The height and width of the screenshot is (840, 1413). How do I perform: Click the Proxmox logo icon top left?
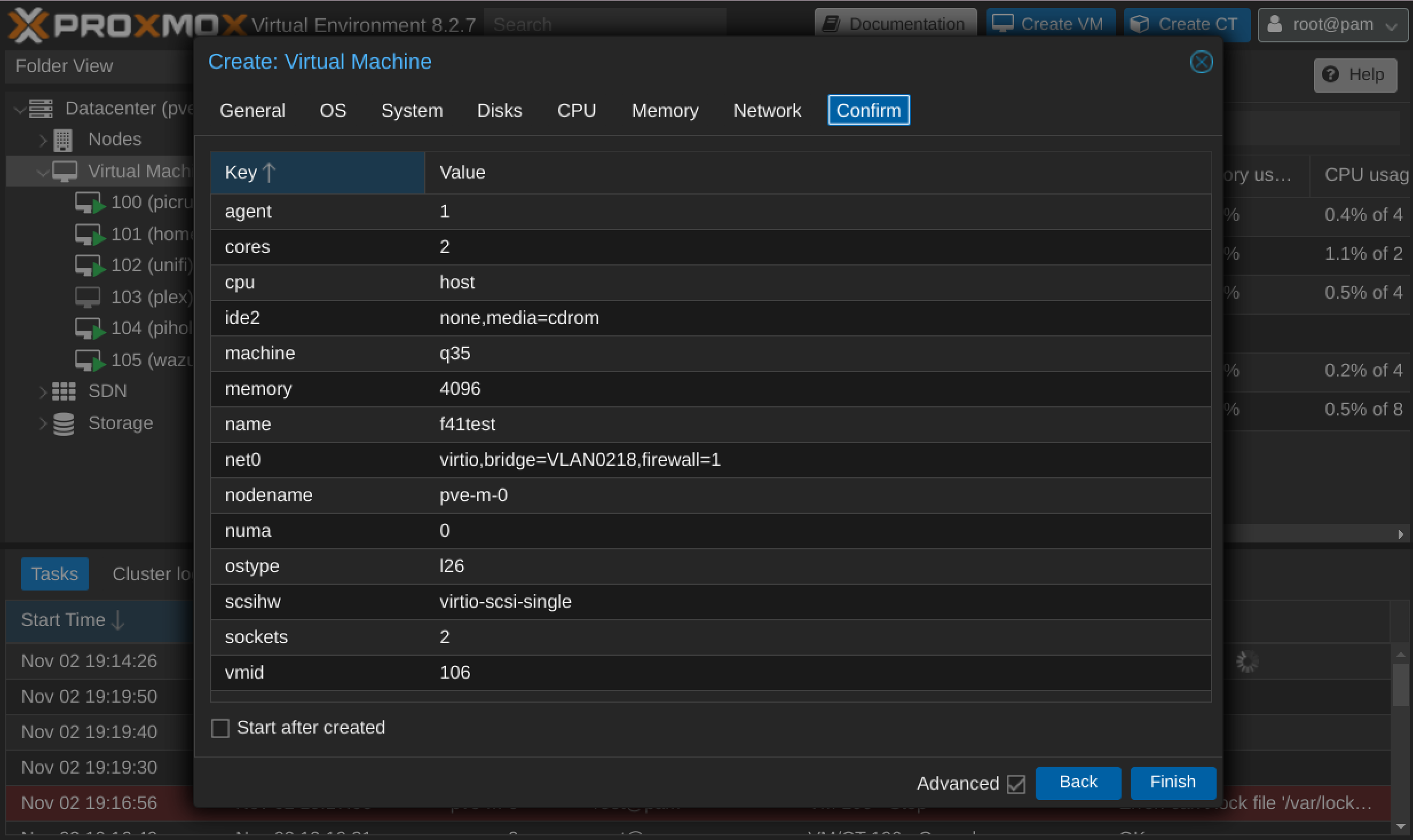coord(26,22)
